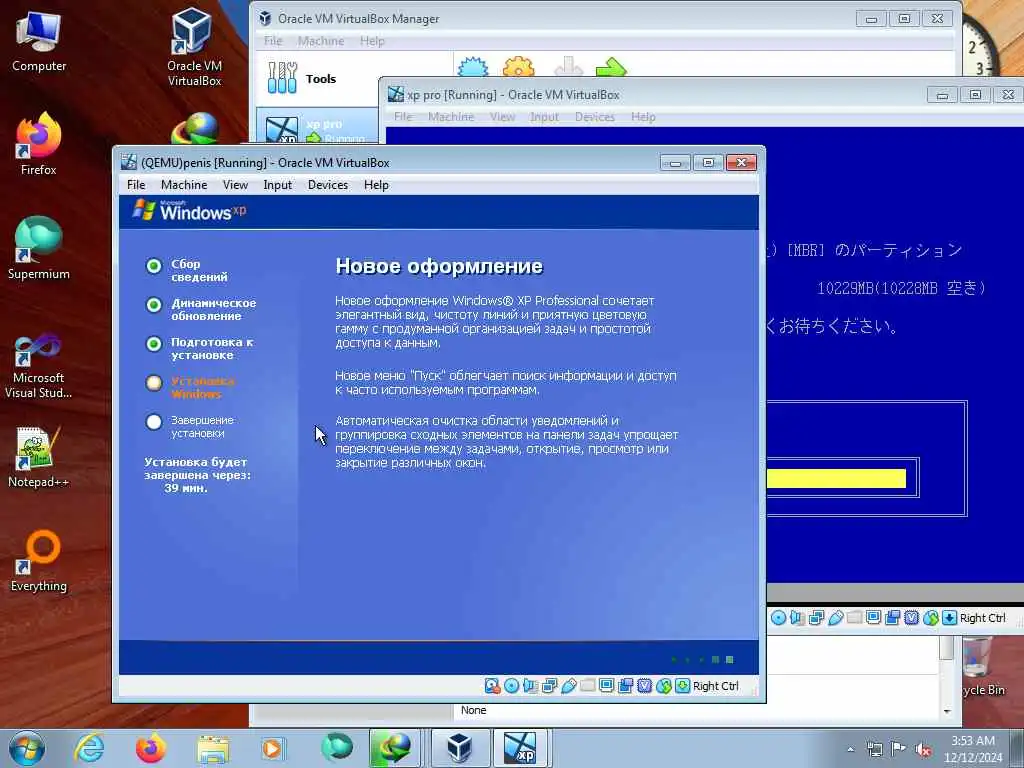Click the 'None' entry in VirtualBox Manager
Viewport: 1024px width, 768px height.
coord(473,711)
